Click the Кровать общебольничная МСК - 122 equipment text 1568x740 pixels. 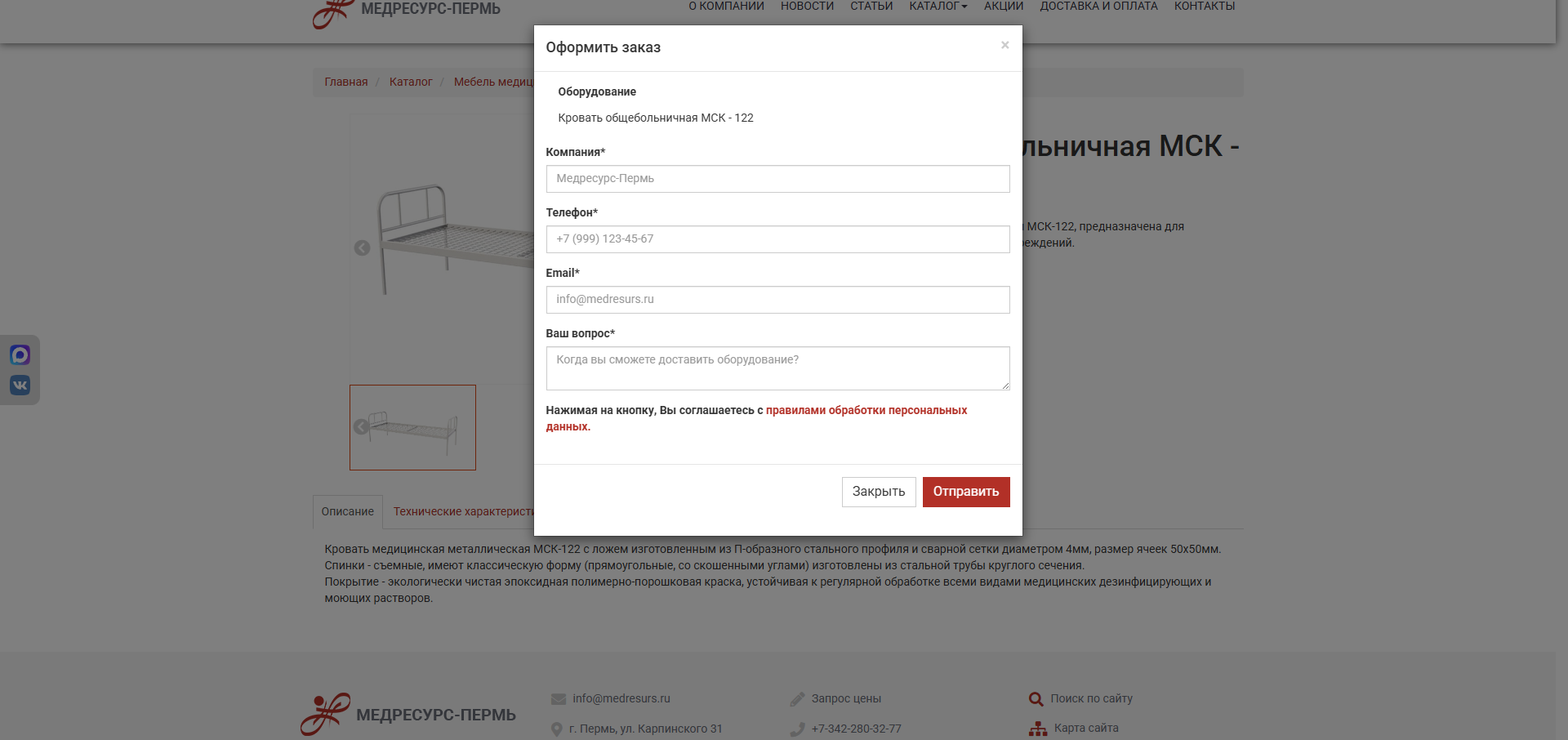(x=656, y=118)
